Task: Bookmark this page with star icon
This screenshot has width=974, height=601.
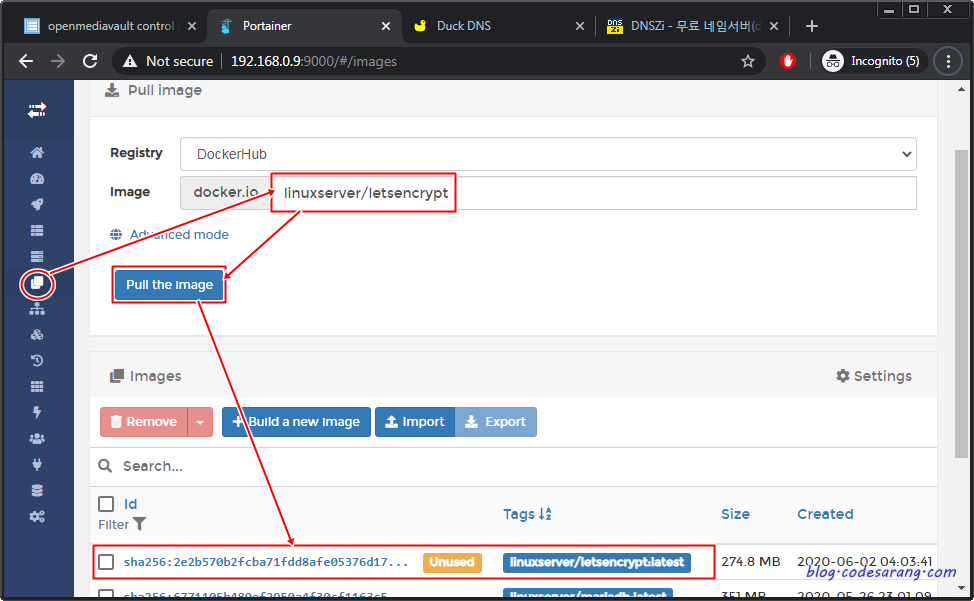Action: [x=748, y=61]
